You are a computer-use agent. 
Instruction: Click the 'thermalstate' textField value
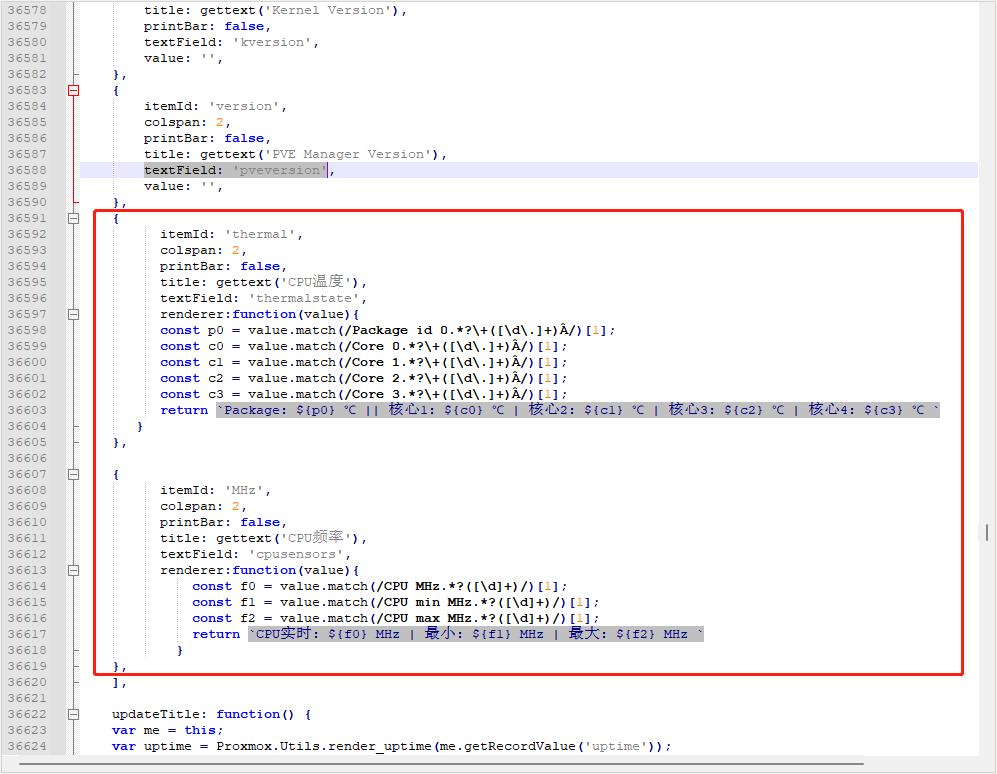pyautogui.click(x=304, y=298)
